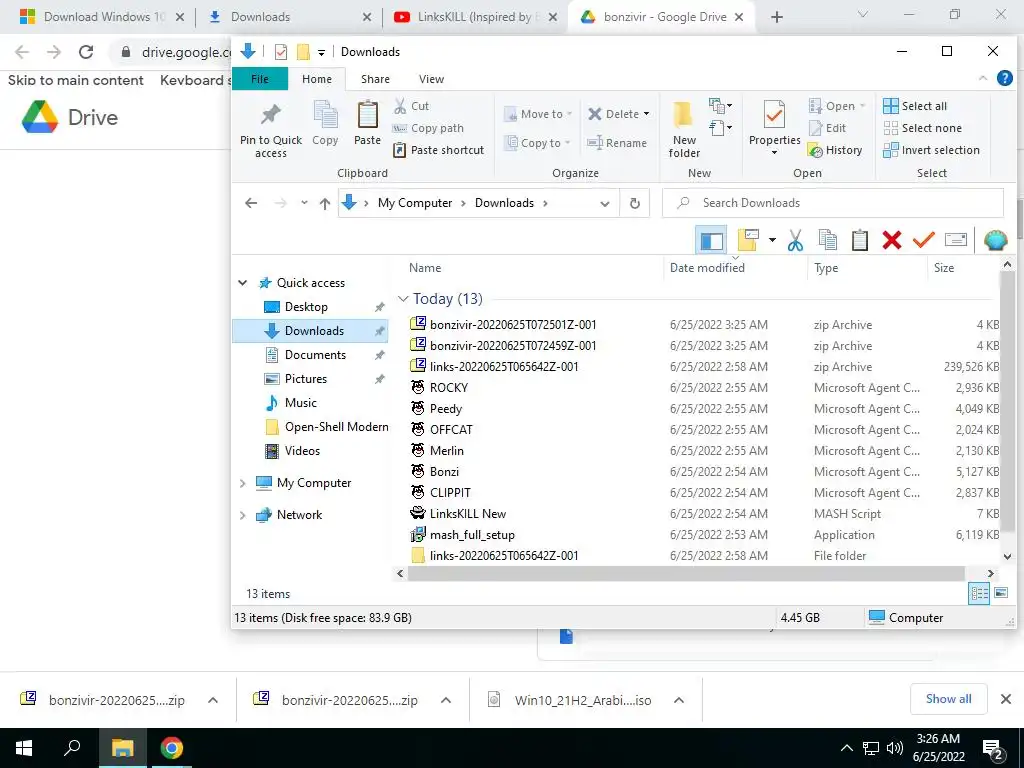Switch to LinksKILL YouTube tab
Image resolution: width=1024 pixels, height=768 pixels.
[x=475, y=17]
